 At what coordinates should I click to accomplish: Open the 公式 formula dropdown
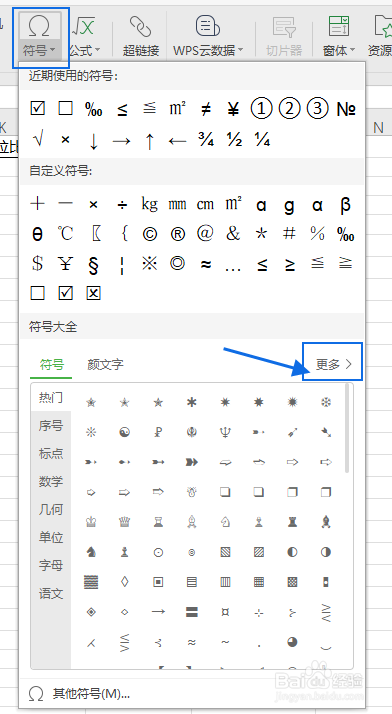tap(84, 37)
